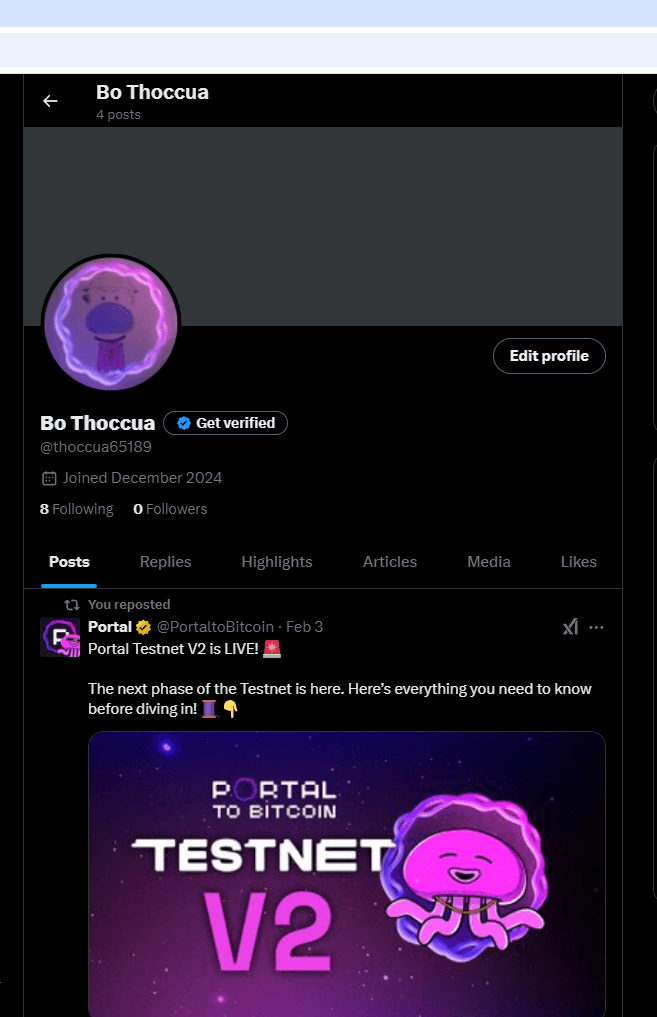Click the blue checkmark in Get verified
Image resolution: width=657 pixels, height=1017 pixels.
[184, 423]
